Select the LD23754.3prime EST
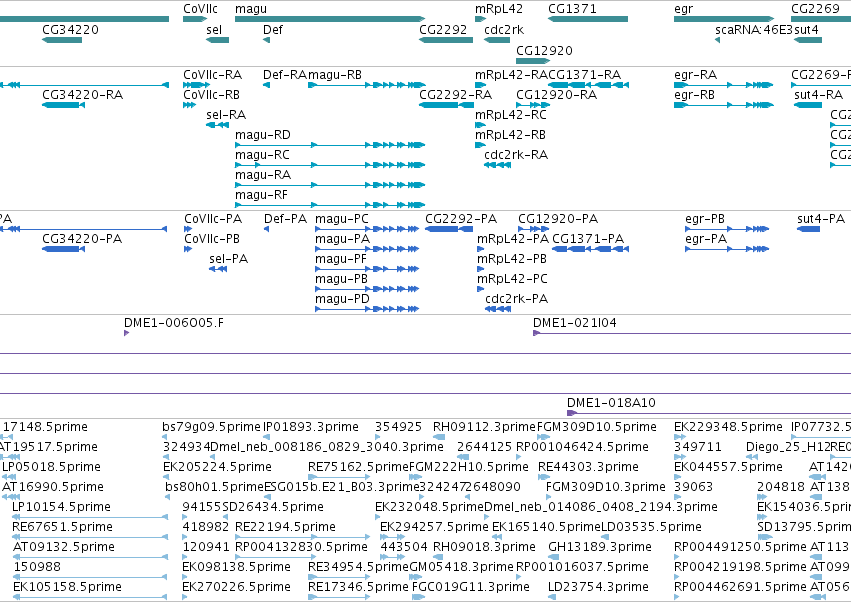 click(x=552, y=597)
